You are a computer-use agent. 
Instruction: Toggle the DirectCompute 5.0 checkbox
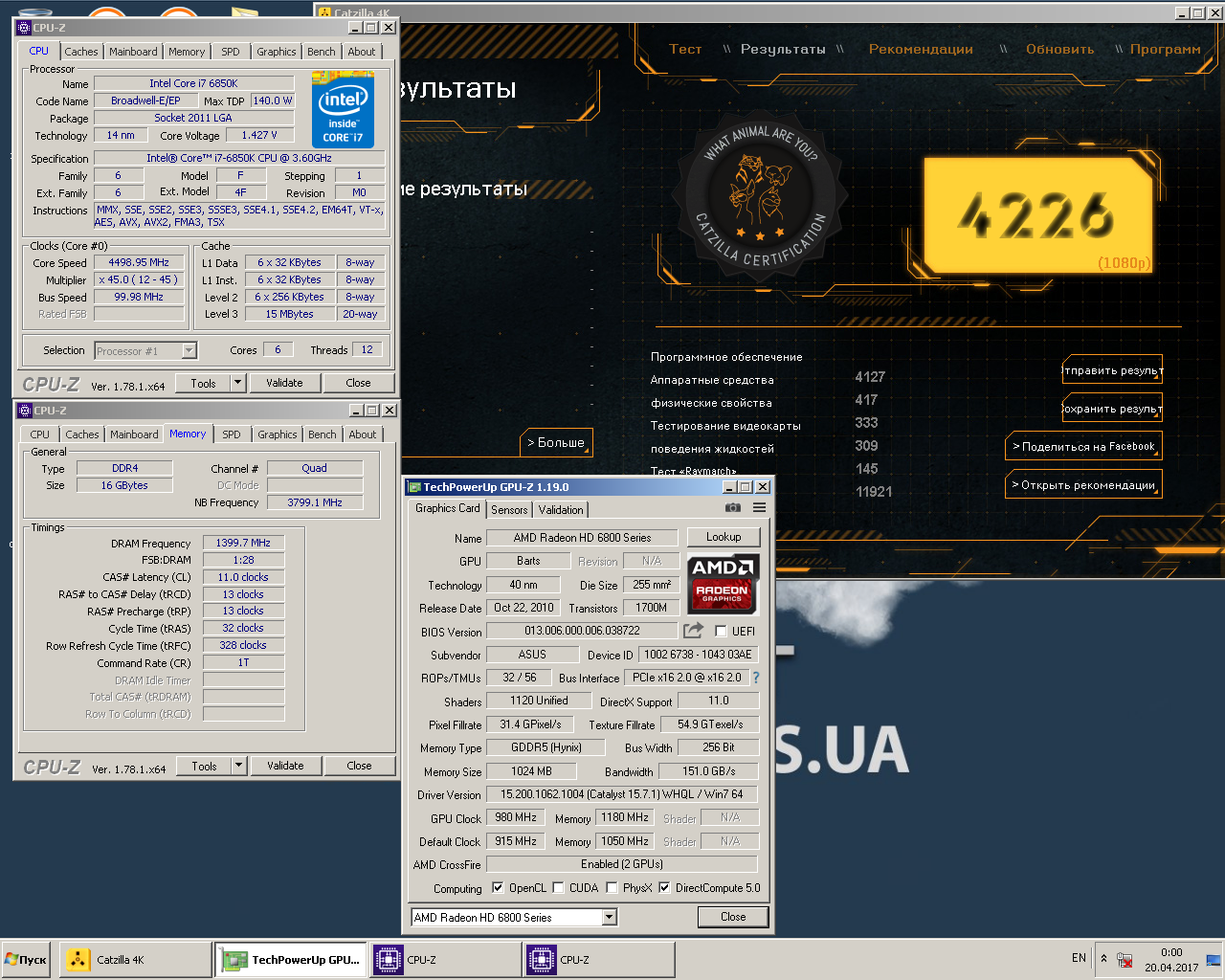(x=664, y=887)
